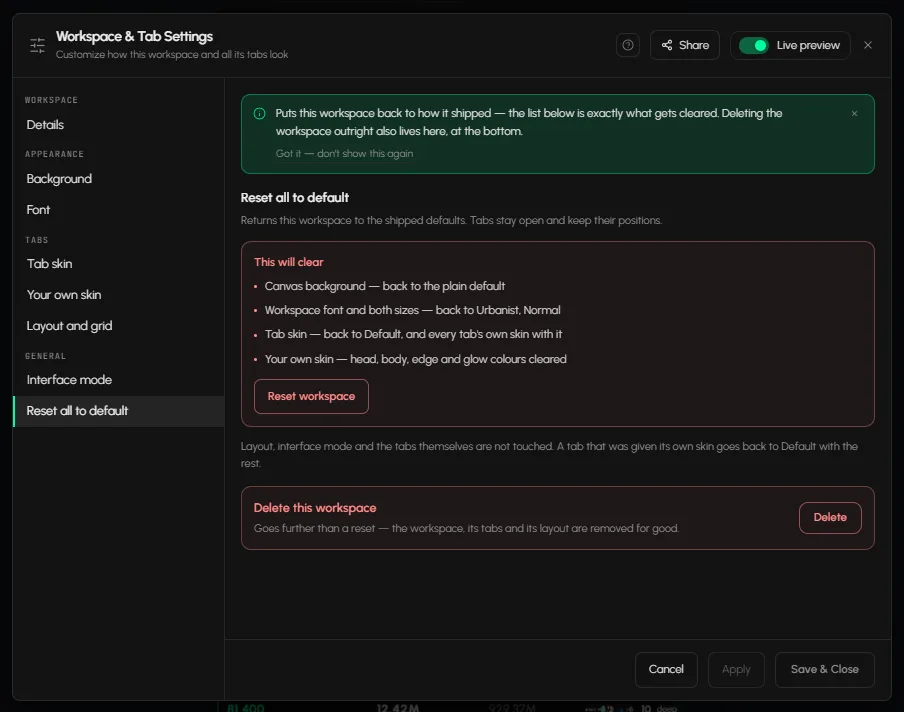904x712 pixels.
Task: Click the Delete workspace button
Action: tap(830, 518)
